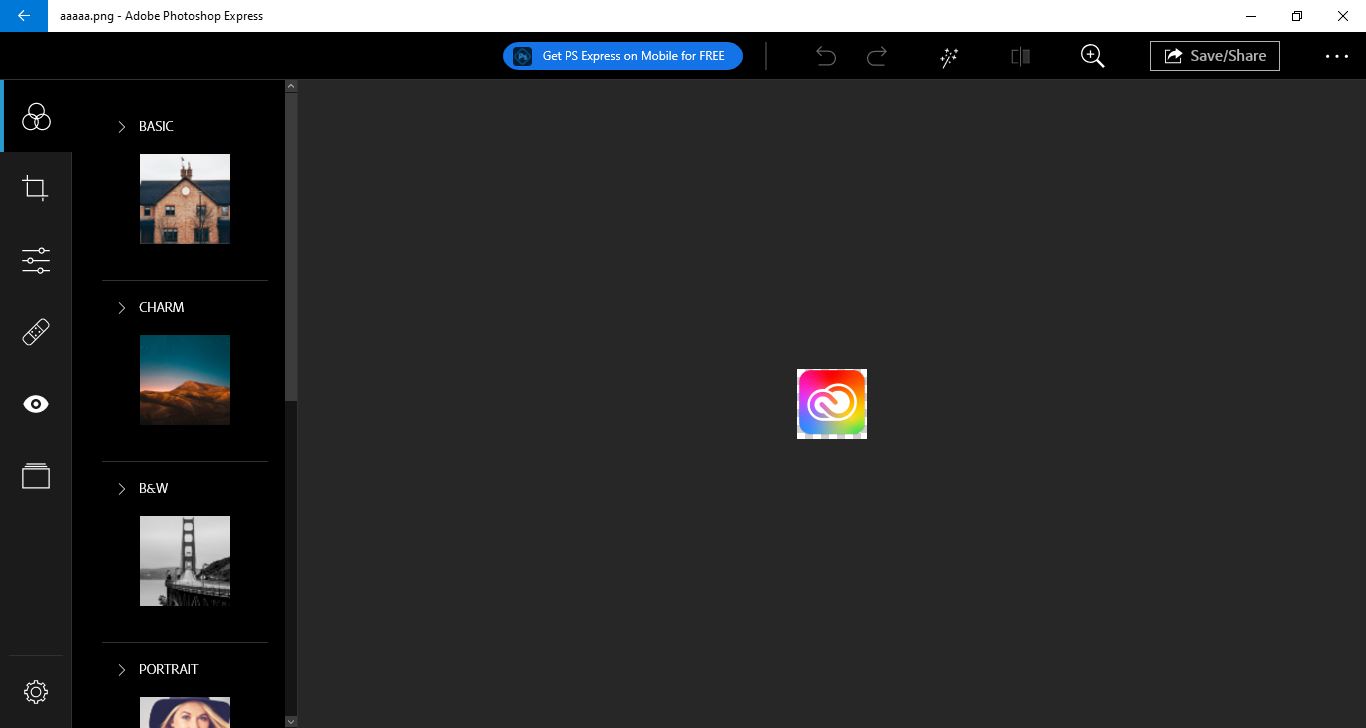Close the Photoshop Express window
1366x728 pixels.
point(1343,16)
